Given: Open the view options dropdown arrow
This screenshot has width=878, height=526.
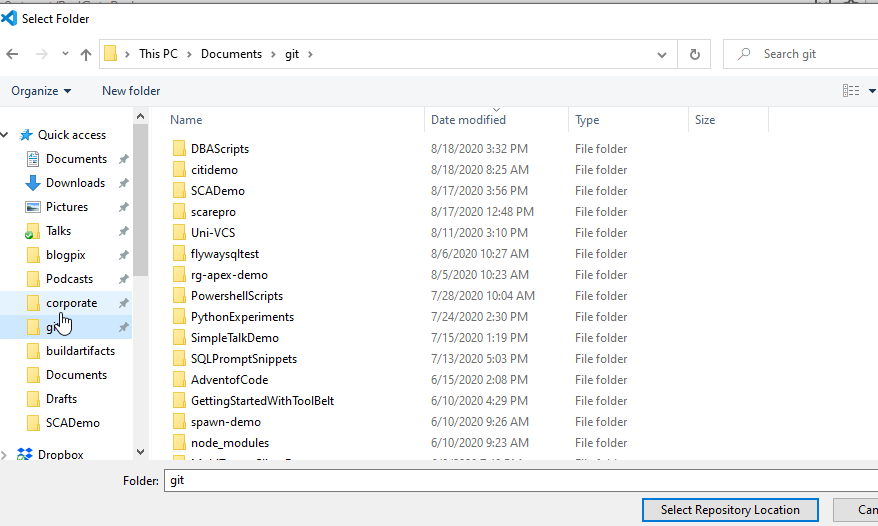Looking at the screenshot, I should pyautogui.click(x=872, y=91).
